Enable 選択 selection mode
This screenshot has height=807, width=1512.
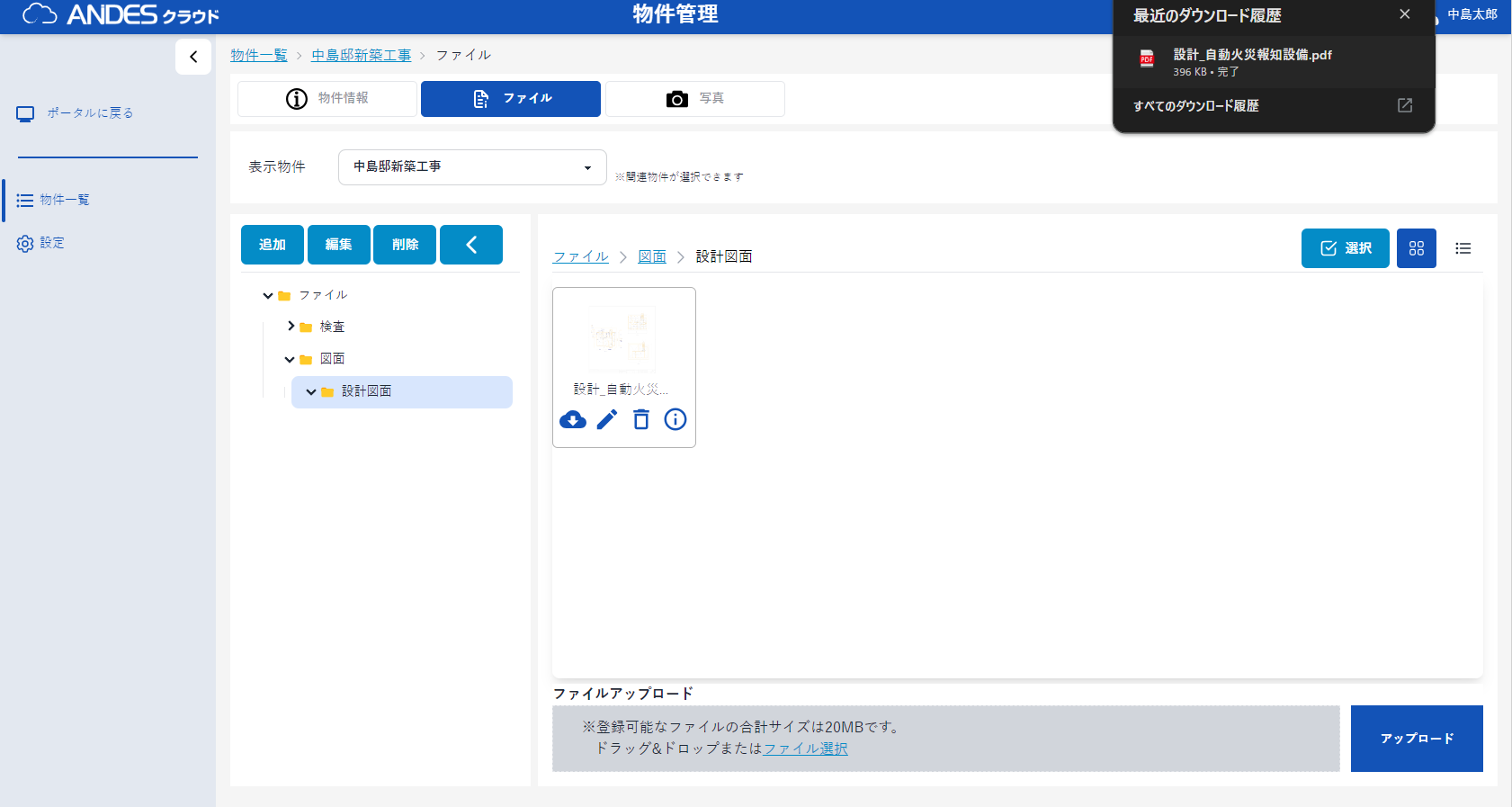point(1345,248)
